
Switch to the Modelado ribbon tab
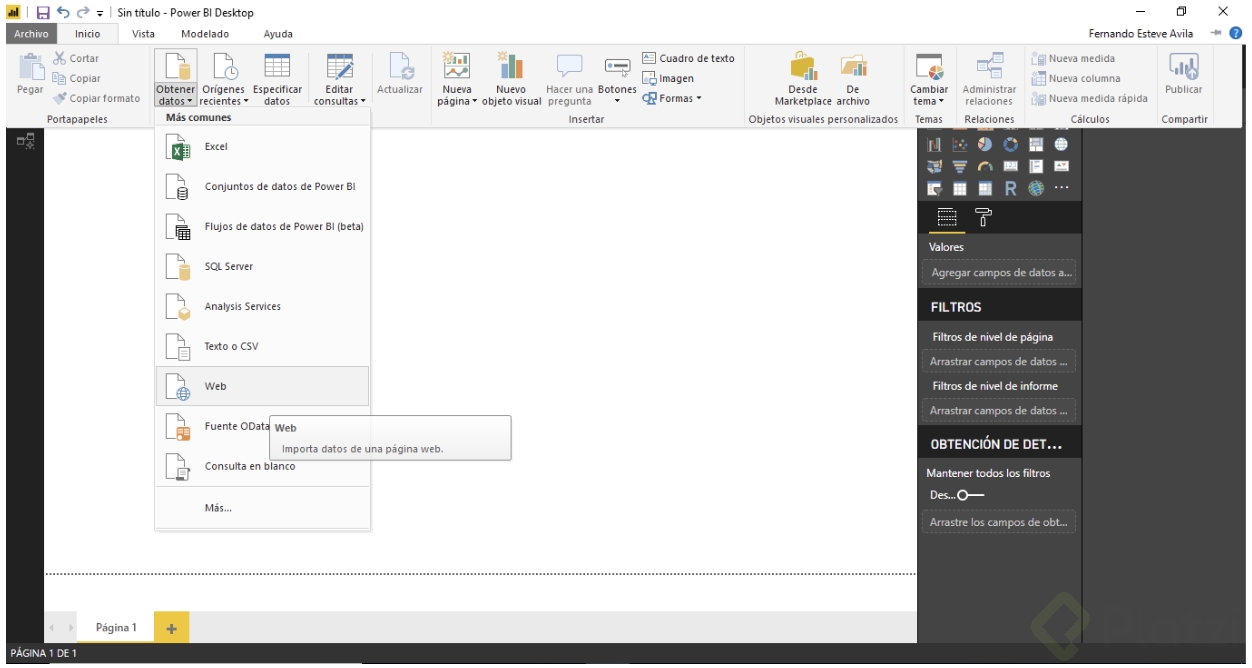tap(205, 34)
